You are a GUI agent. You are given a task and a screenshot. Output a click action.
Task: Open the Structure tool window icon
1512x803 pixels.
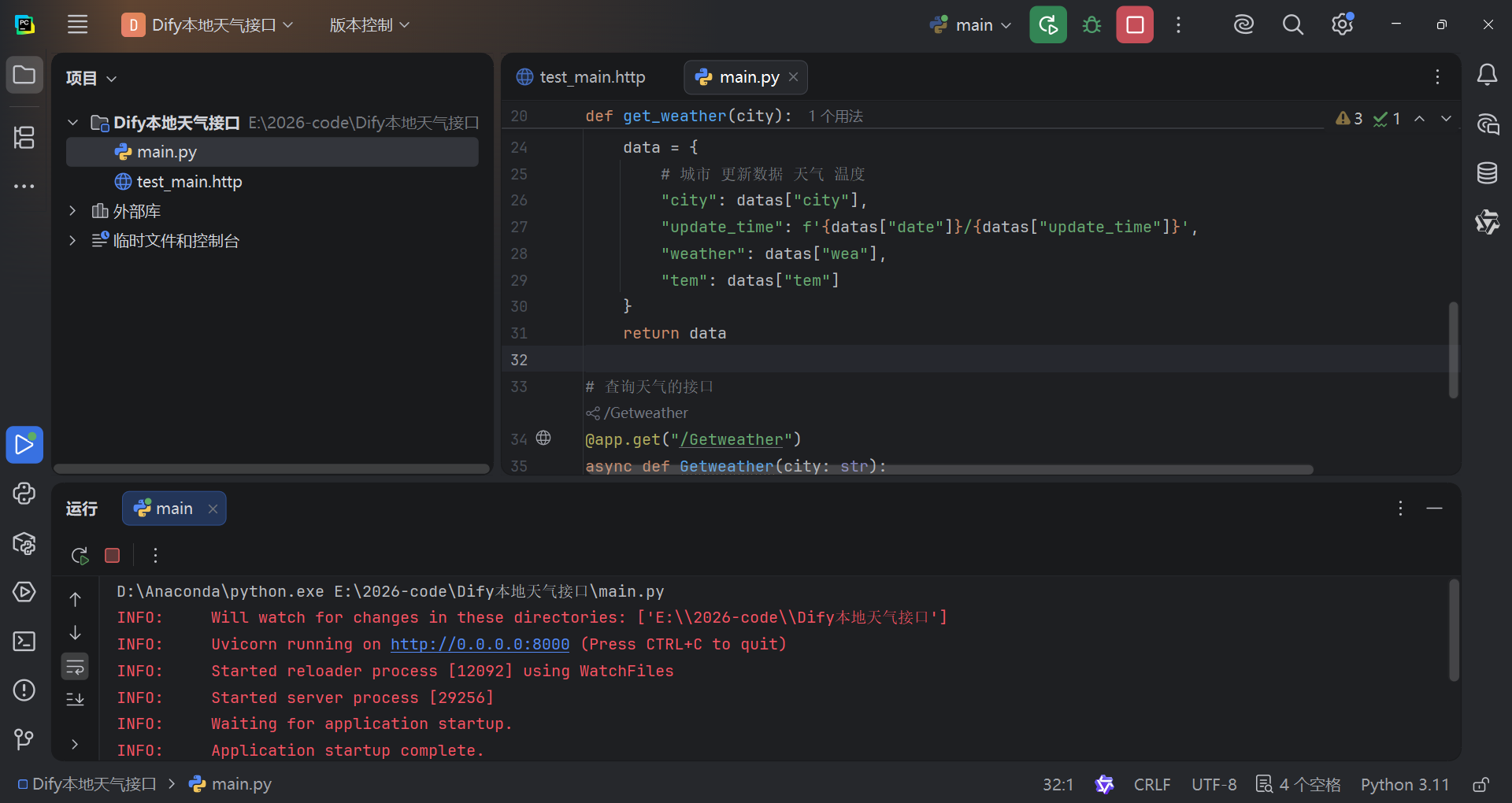(x=24, y=138)
